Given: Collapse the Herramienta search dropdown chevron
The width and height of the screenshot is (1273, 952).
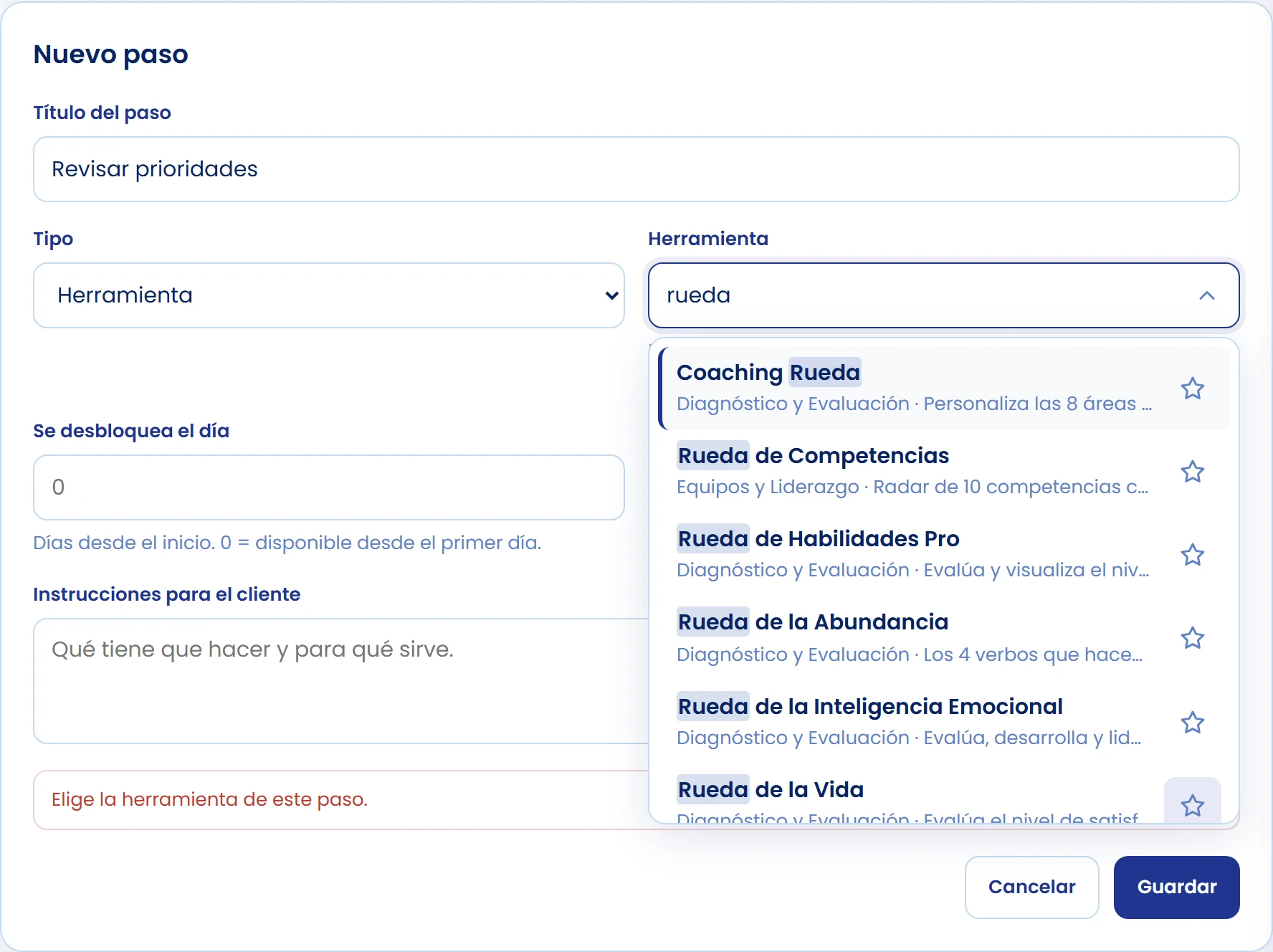Looking at the screenshot, I should (x=1207, y=295).
